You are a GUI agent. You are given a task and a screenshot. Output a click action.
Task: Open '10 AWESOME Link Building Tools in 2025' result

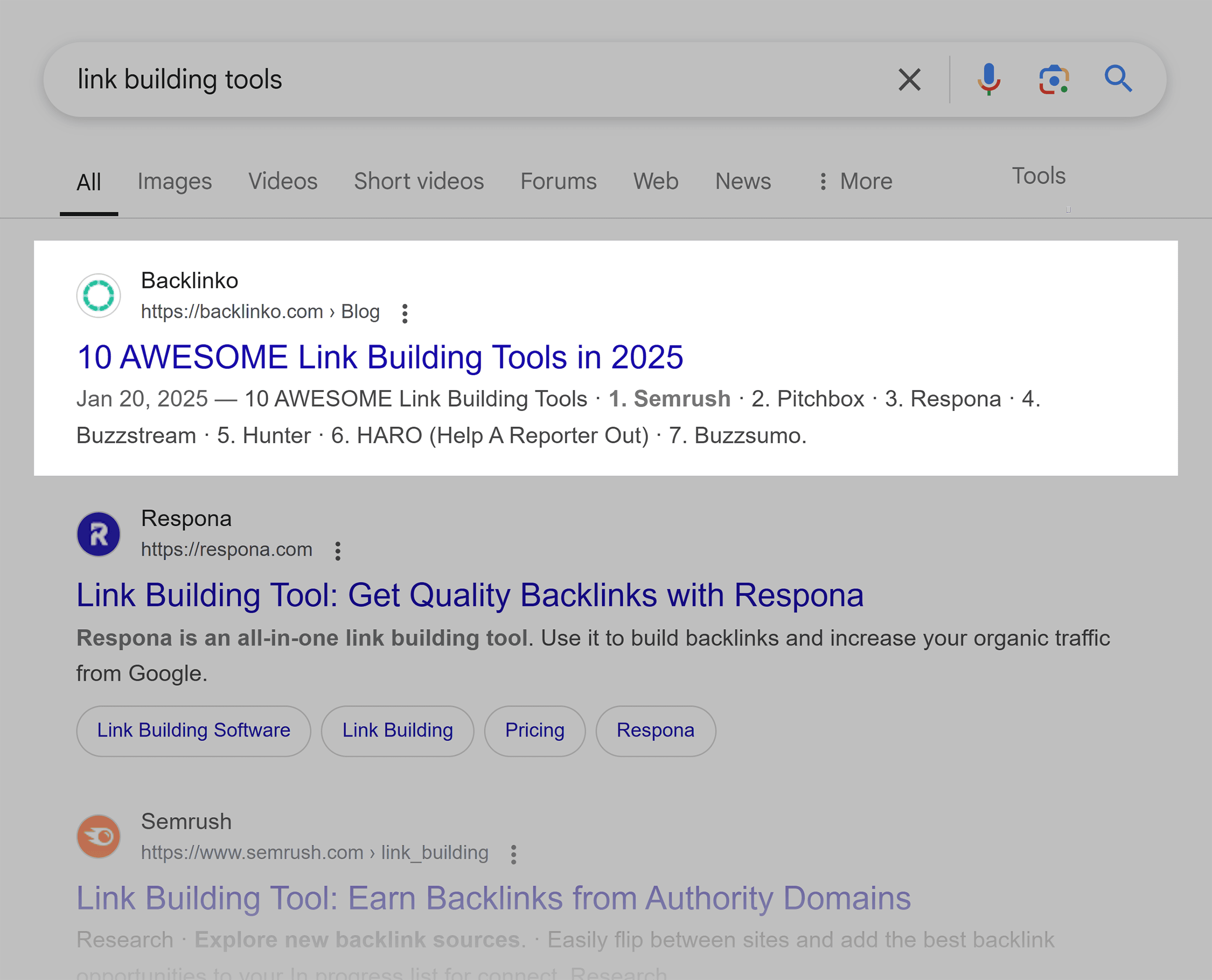pos(380,357)
